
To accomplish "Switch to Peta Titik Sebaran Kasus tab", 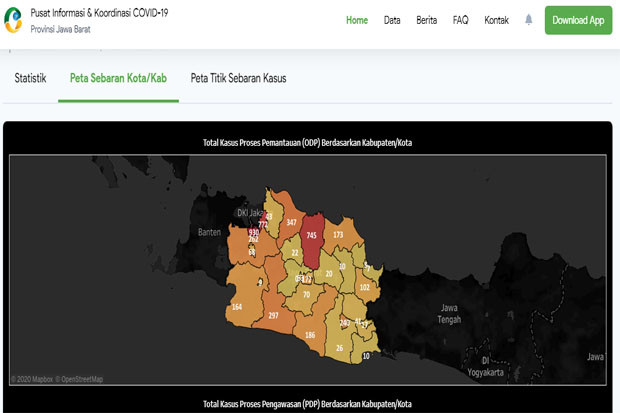I will (x=238, y=78).
